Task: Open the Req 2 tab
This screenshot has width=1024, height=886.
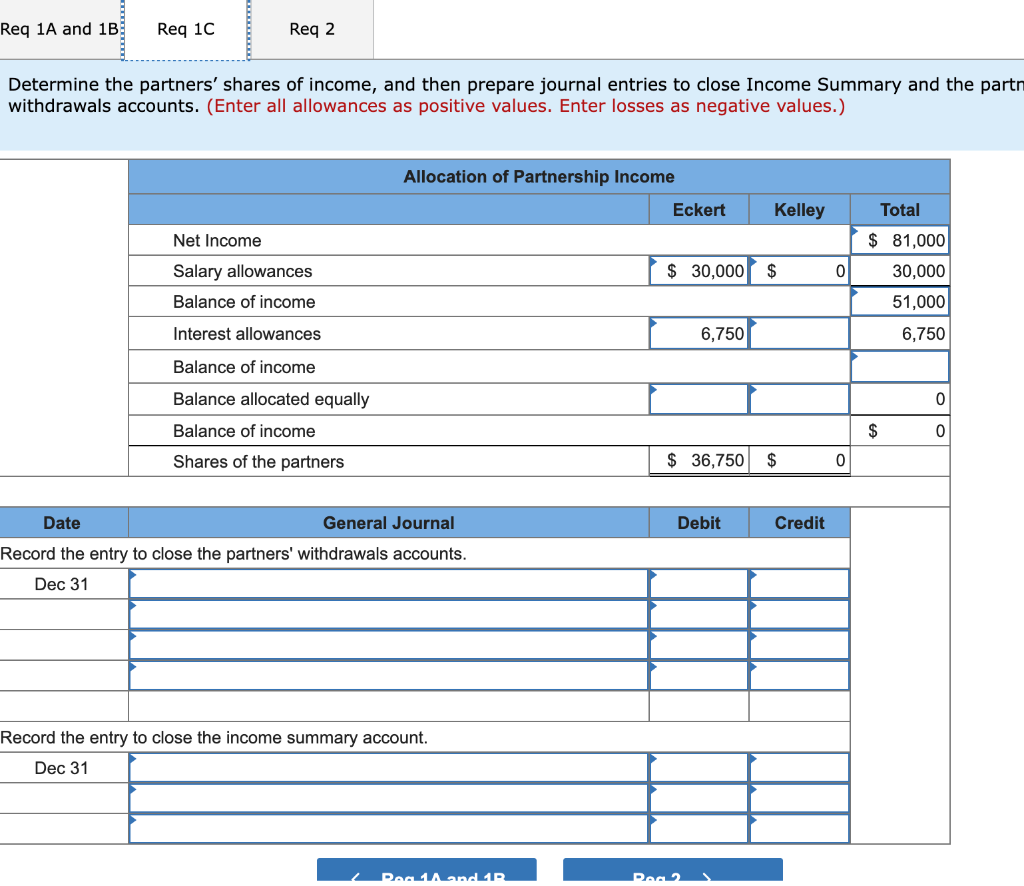Action: click(x=312, y=29)
